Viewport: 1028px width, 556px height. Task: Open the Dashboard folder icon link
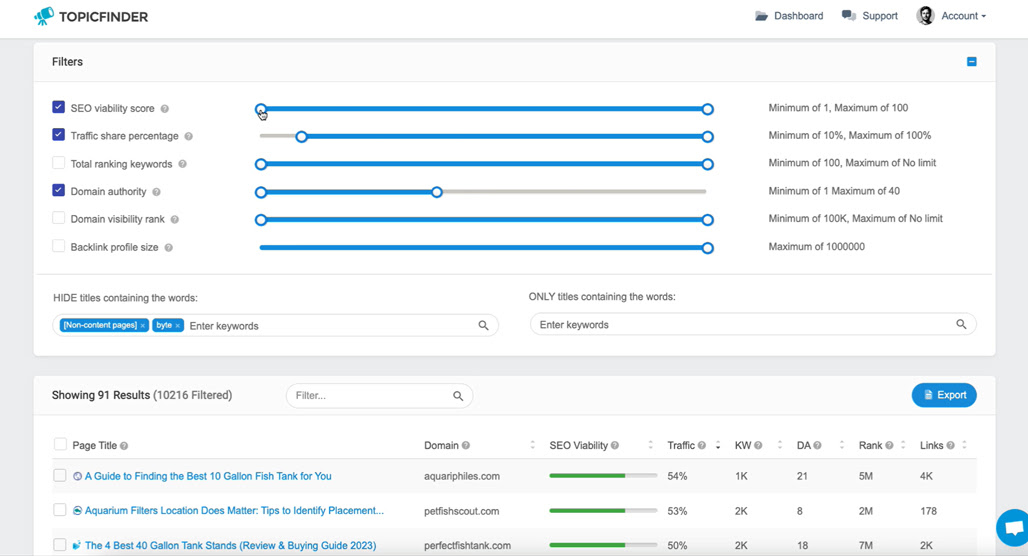pyautogui.click(x=761, y=16)
